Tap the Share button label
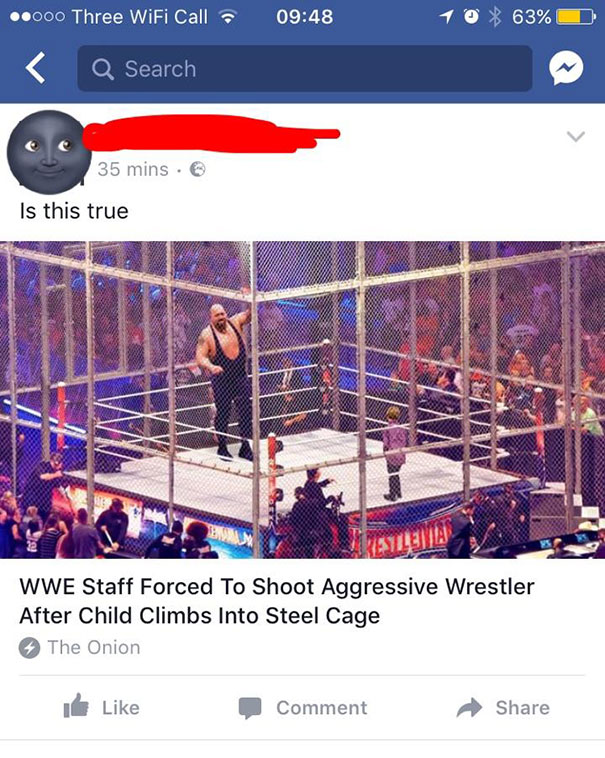This screenshot has width=605, height=758. coord(523,708)
